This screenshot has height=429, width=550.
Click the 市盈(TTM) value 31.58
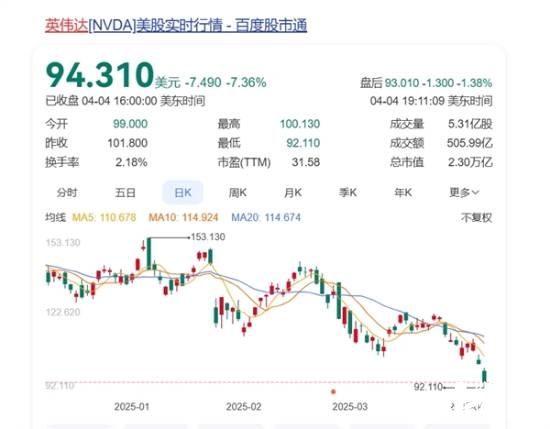coord(306,162)
